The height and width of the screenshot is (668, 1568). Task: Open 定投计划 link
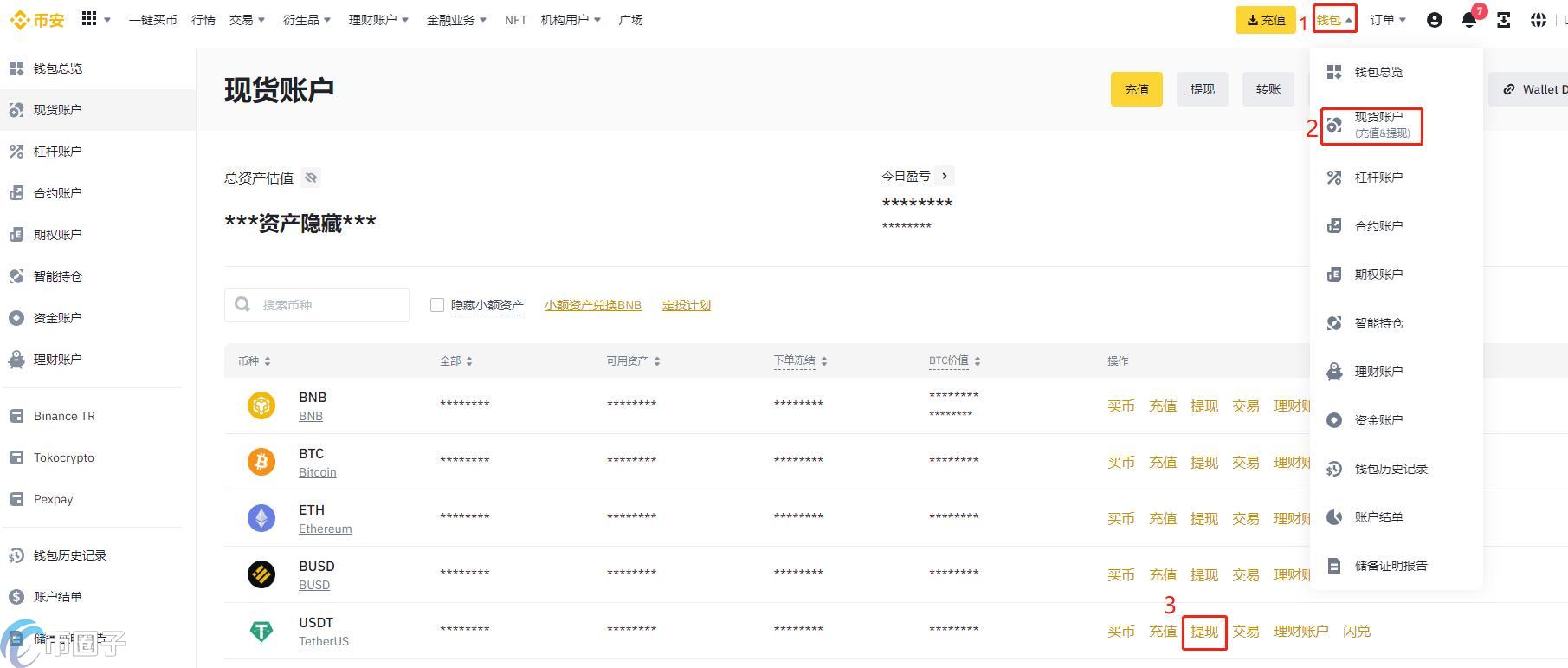click(x=687, y=305)
